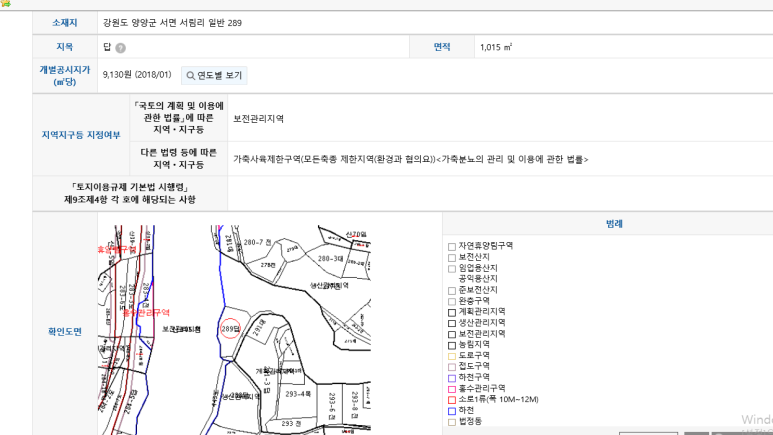
Task: Click the red 소로1류 legend swatch
Action: pos(452,399)
